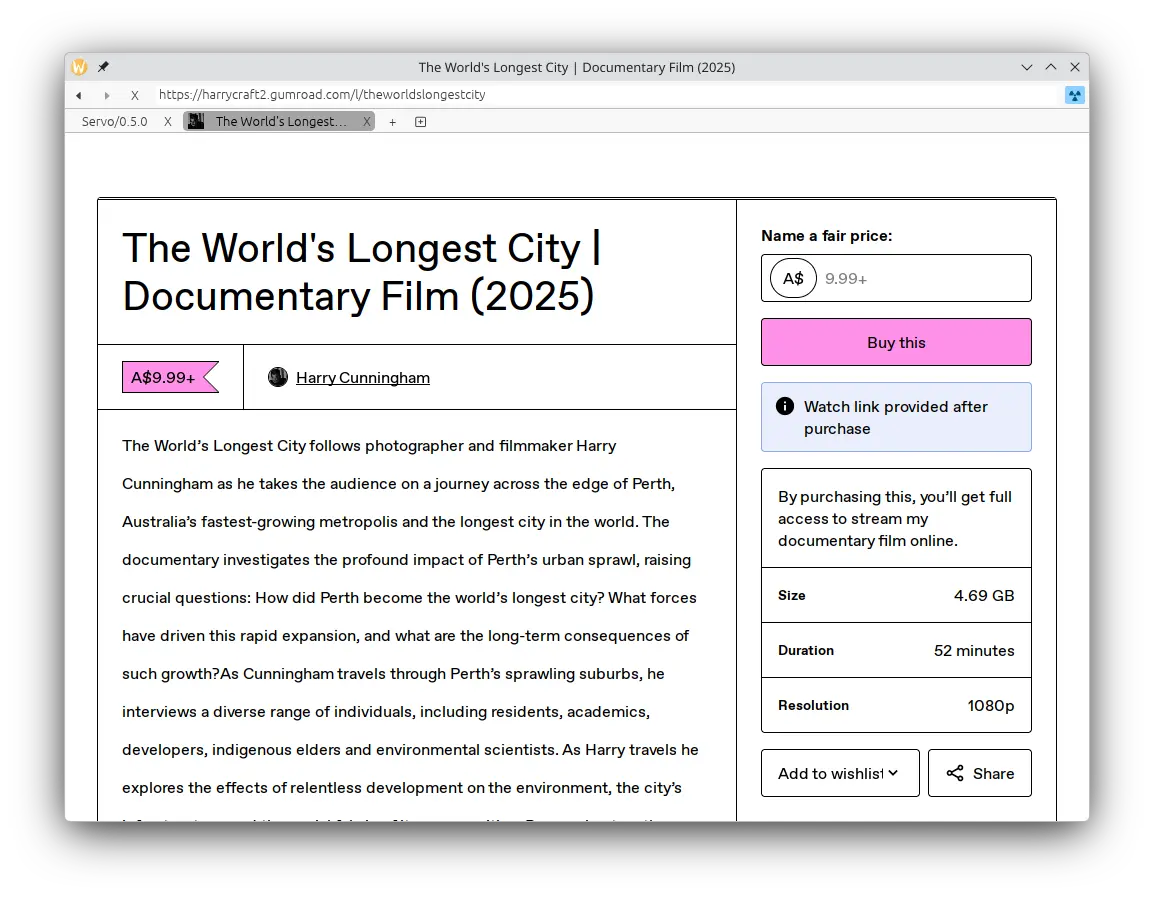Click the browser forward arrow
1154x898 pixels.
(107, 95)
